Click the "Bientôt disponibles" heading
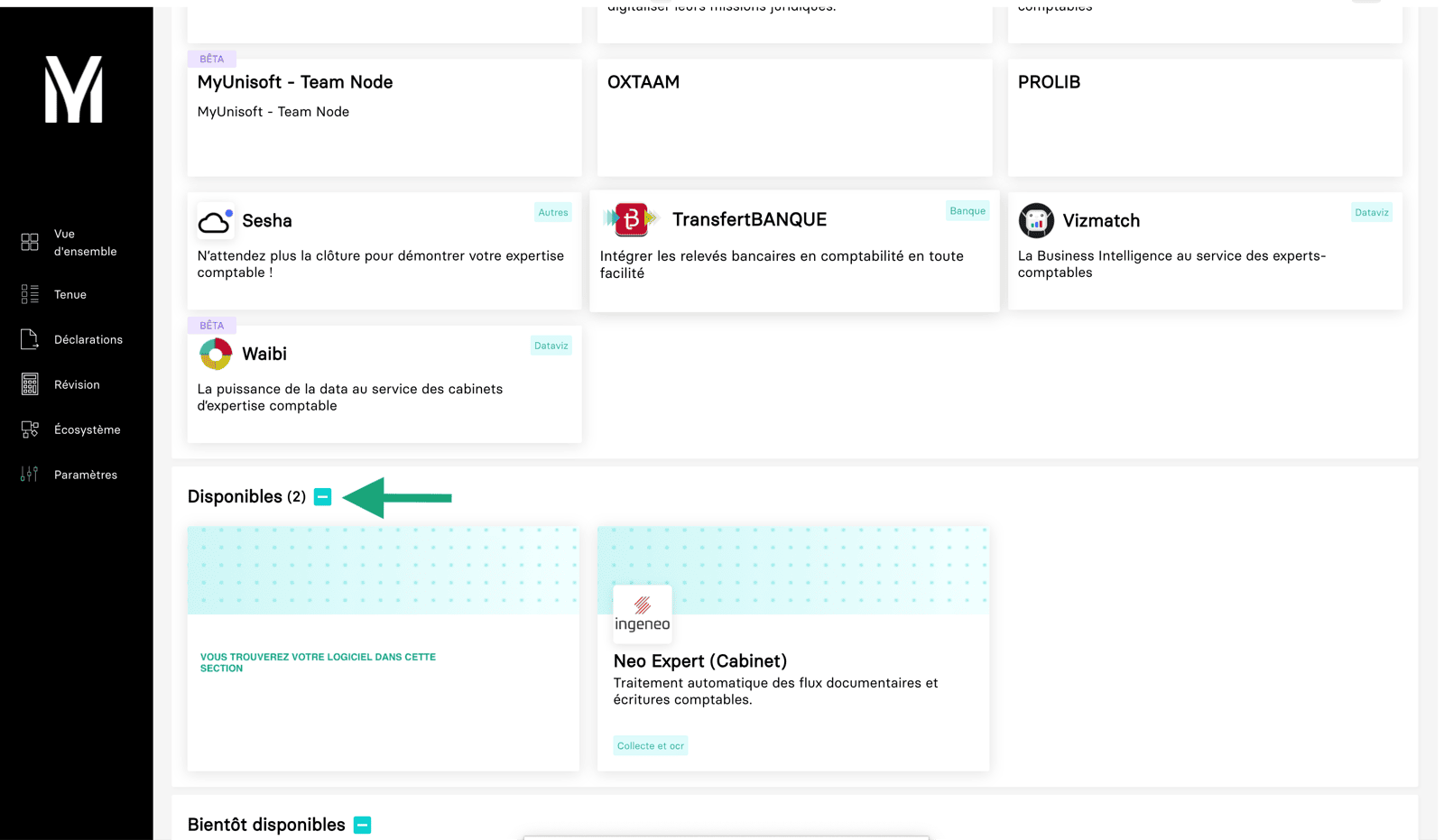 [x=266, y=825]
